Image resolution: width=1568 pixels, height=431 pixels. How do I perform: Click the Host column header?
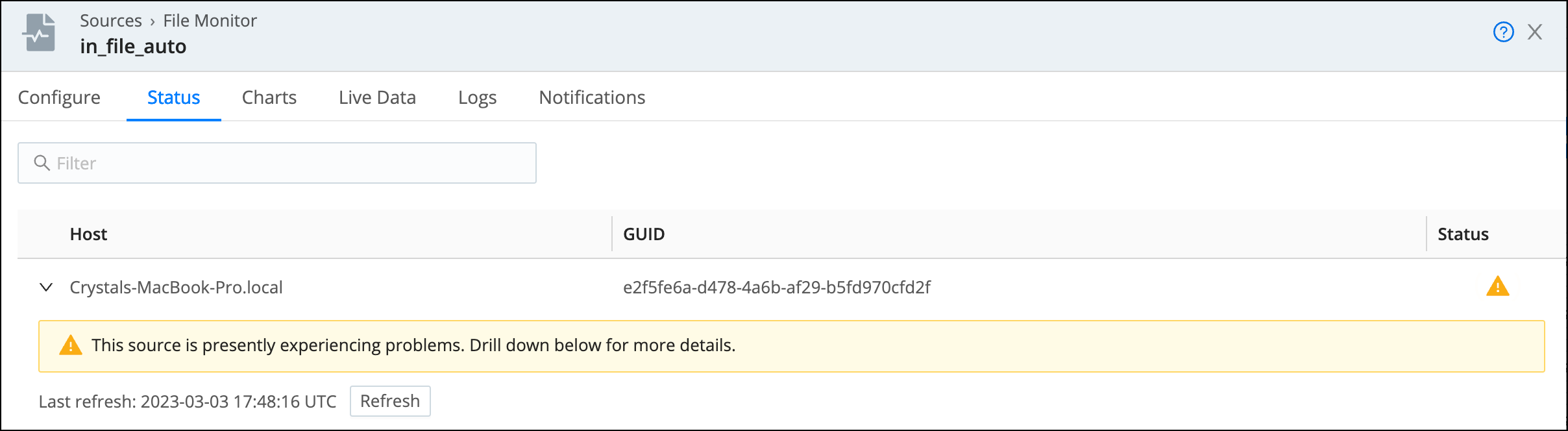[x=88, y=234]
